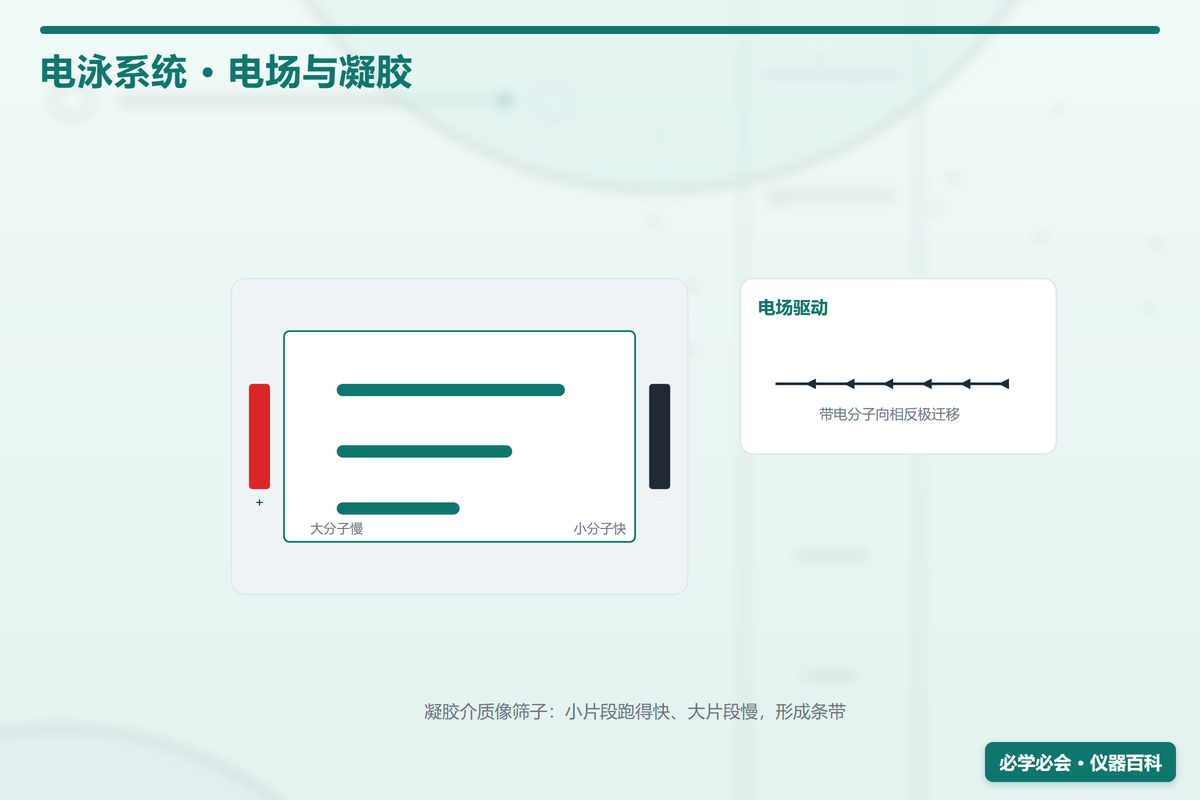Image resolution: width=1200 pixels, height=800 pixels.
Task: Click the longest green band in gel
Action: tap(451, 390)
